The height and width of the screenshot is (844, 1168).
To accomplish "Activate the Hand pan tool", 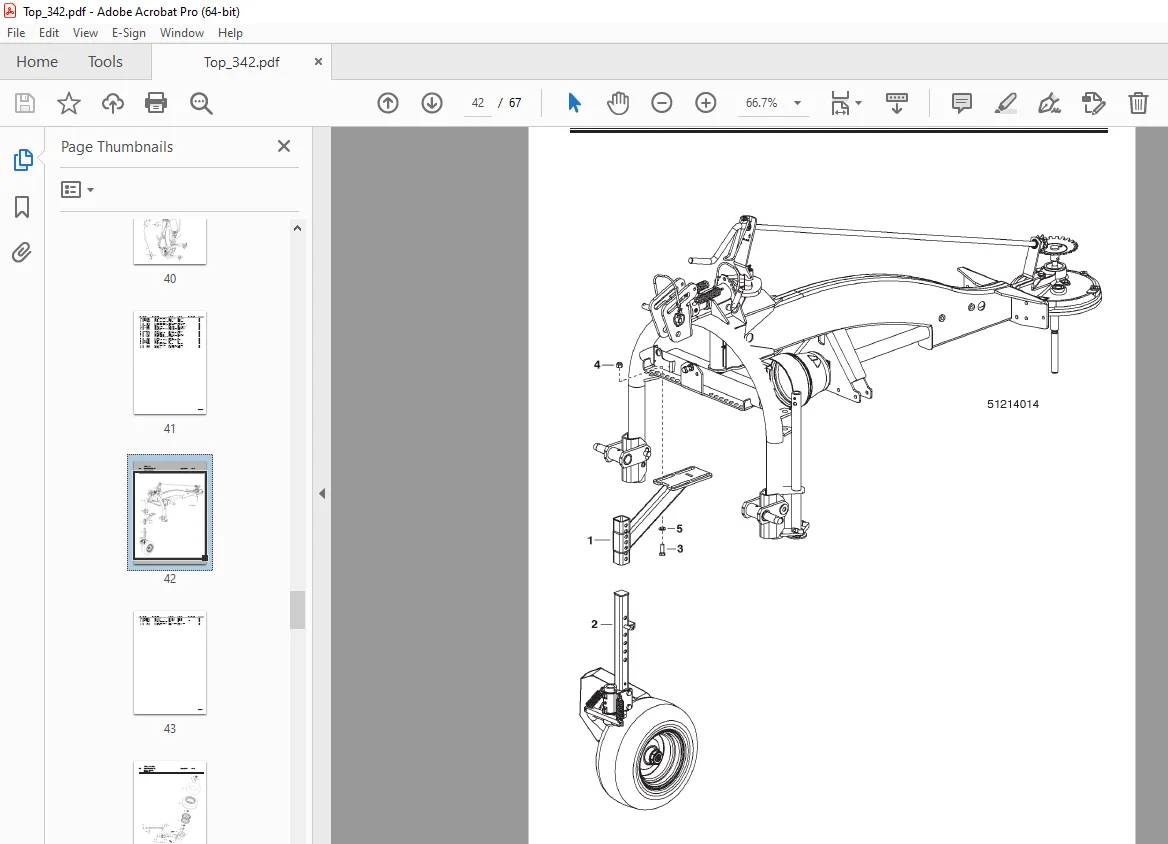I will pos(618,103).
